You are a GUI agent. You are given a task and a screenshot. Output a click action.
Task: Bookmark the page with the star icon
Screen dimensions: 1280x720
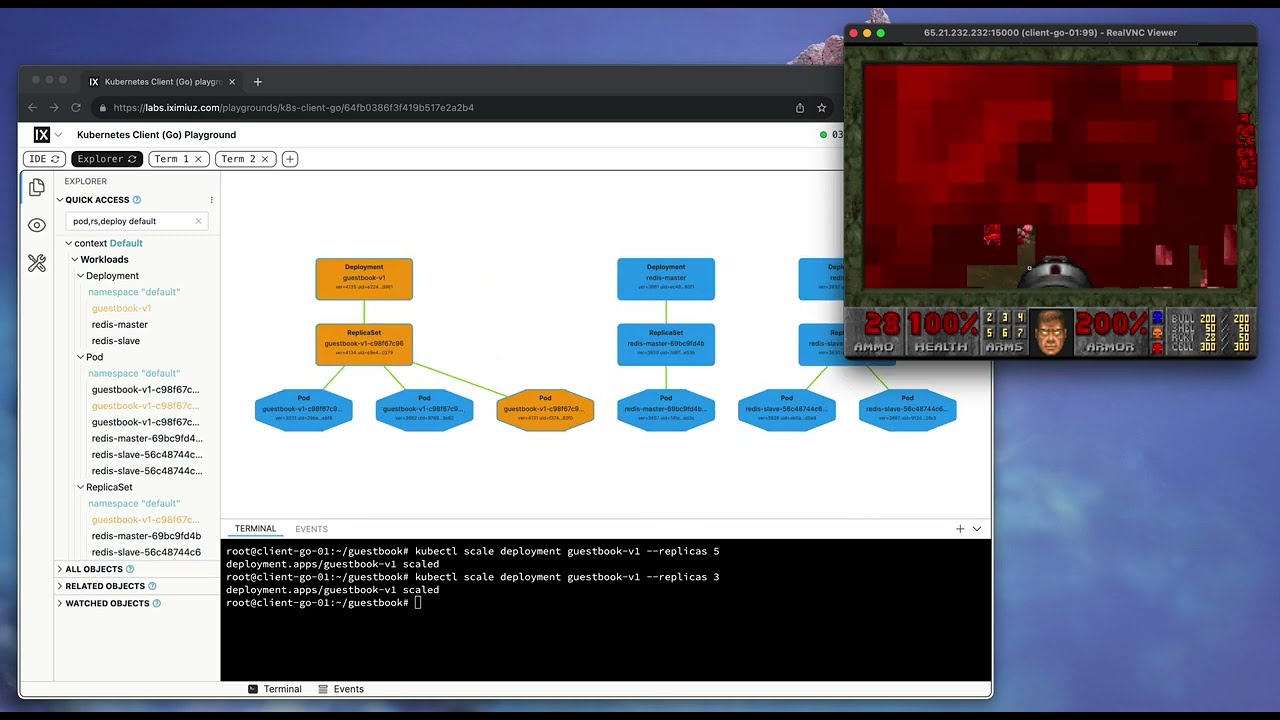[x=822, y=108]
